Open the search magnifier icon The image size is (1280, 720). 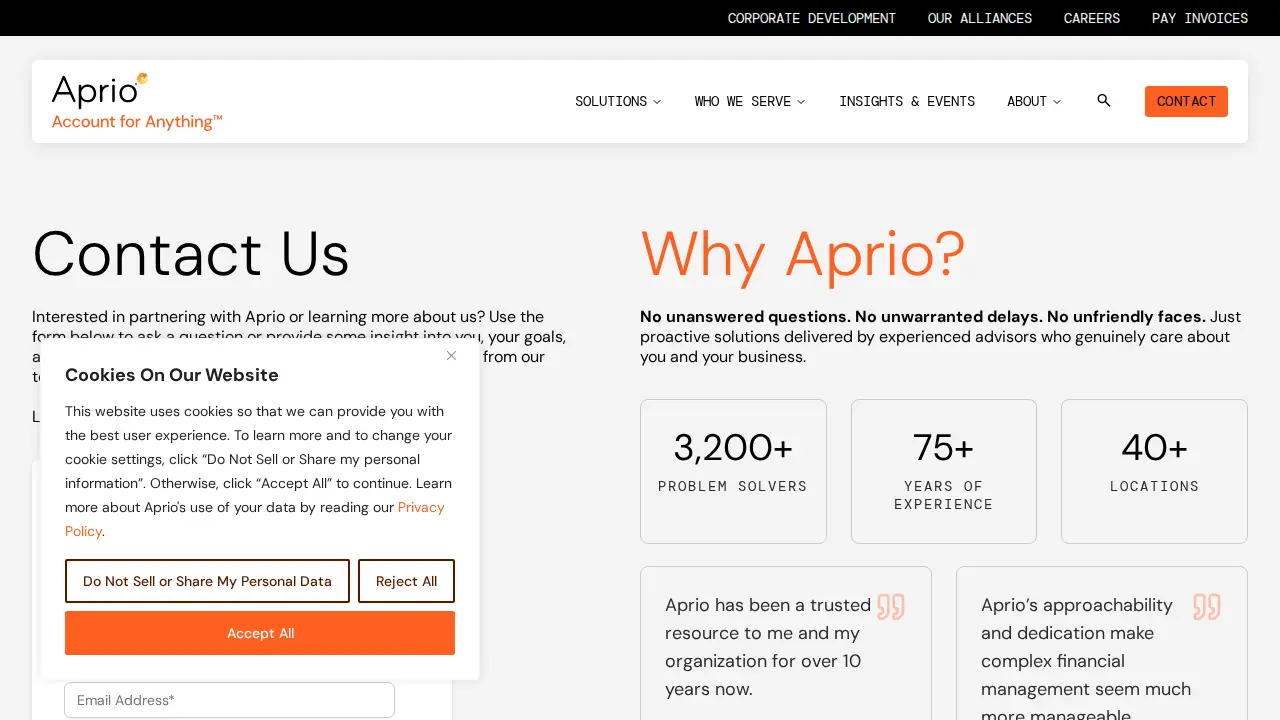1104,101
